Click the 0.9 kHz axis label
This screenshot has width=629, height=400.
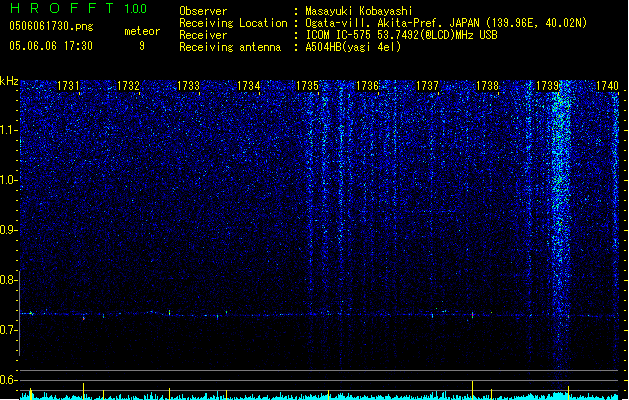coord(8,230)
